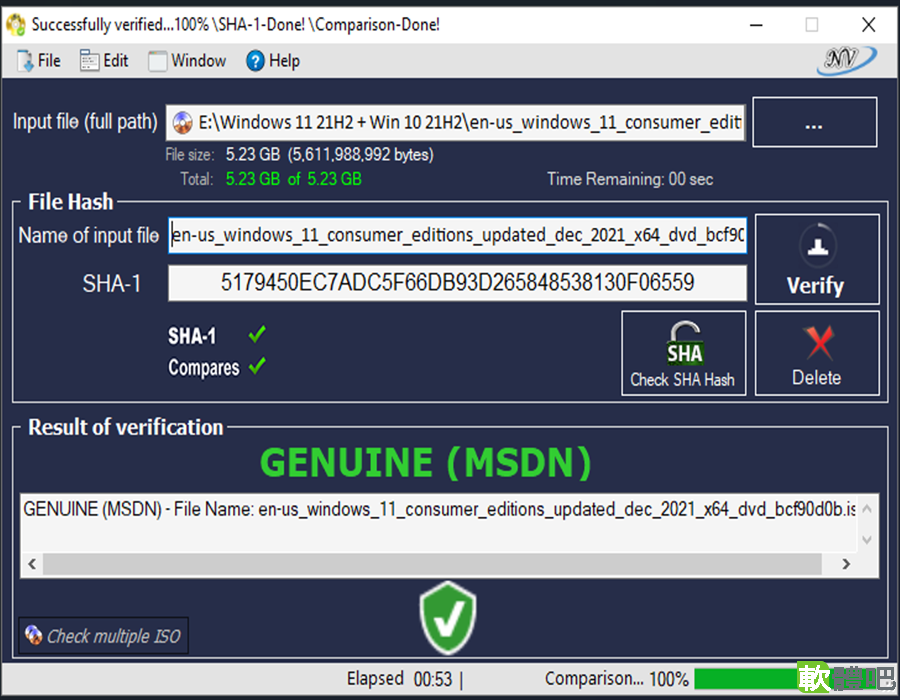Image resolution: width=900 pixels, height=700 pixels.
Task: Click the right arrow of horizontal scrollbar
Action: pos(846,564)
